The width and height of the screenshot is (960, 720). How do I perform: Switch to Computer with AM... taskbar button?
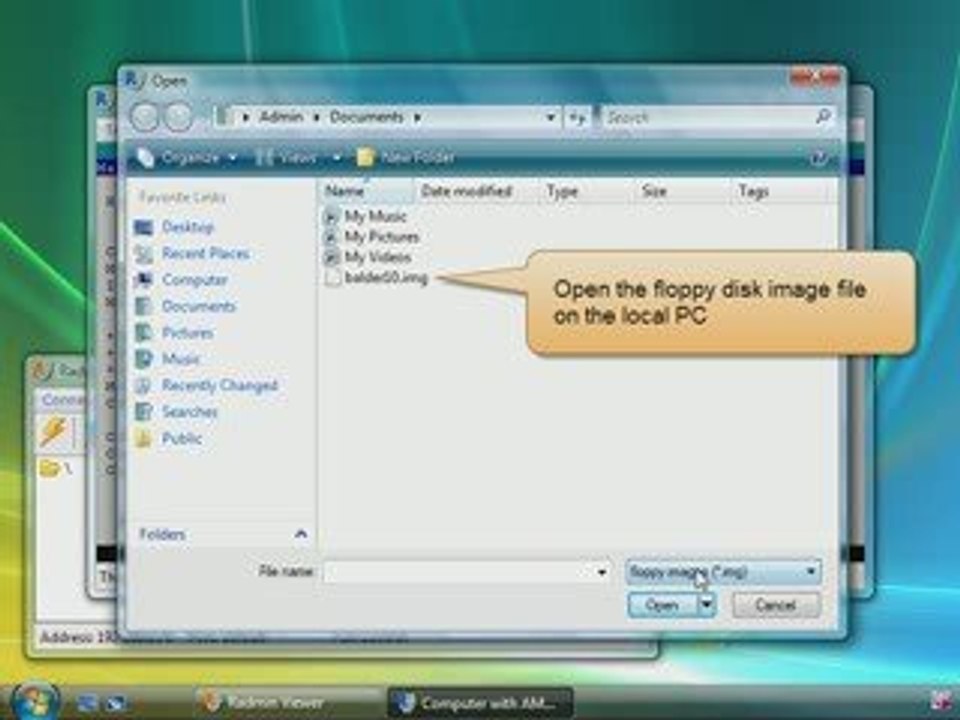480,702
